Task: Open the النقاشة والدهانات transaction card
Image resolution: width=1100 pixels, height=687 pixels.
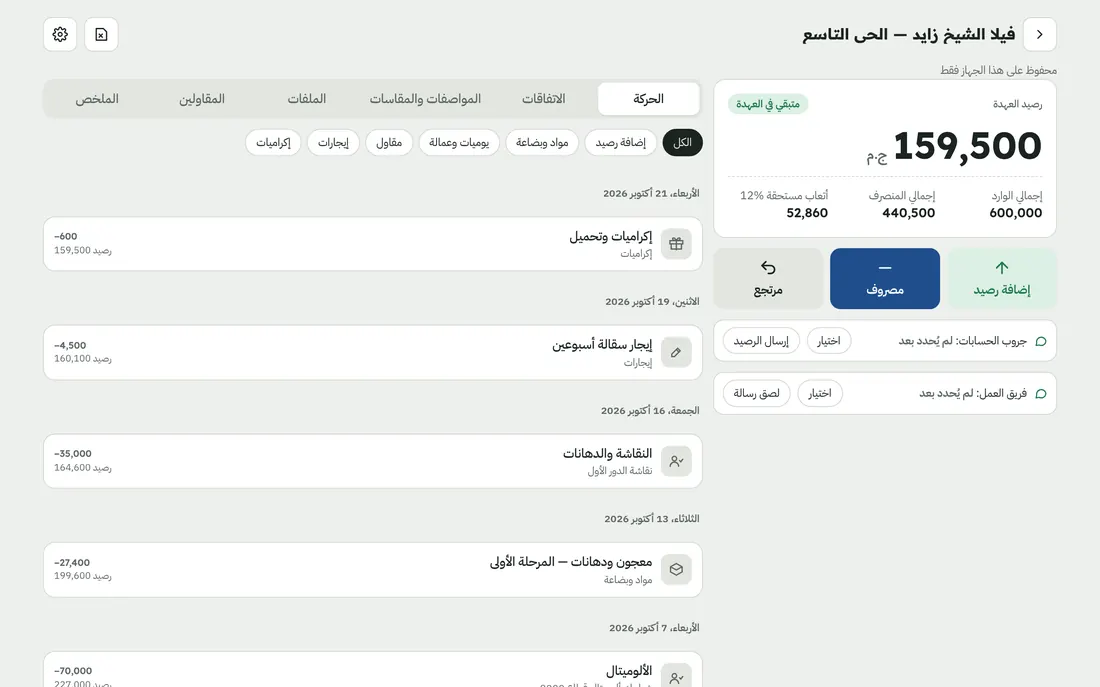Action: click(x=373, y=461)
